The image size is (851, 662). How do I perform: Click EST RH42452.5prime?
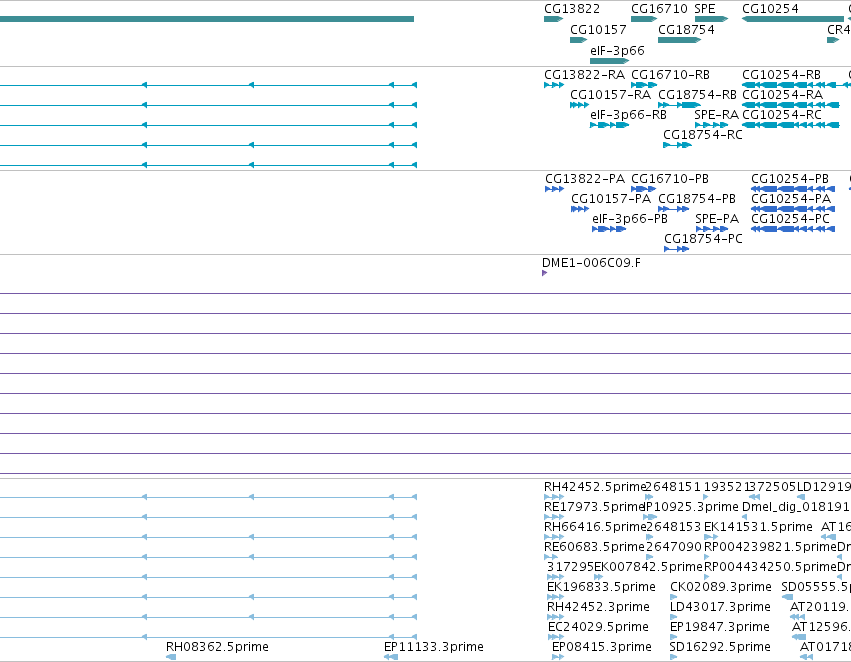[x=594, y=487]
